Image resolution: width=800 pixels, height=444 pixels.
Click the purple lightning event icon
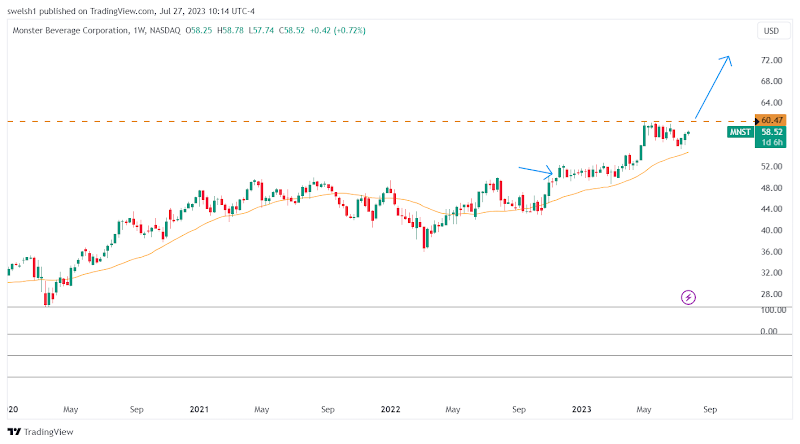688,297
